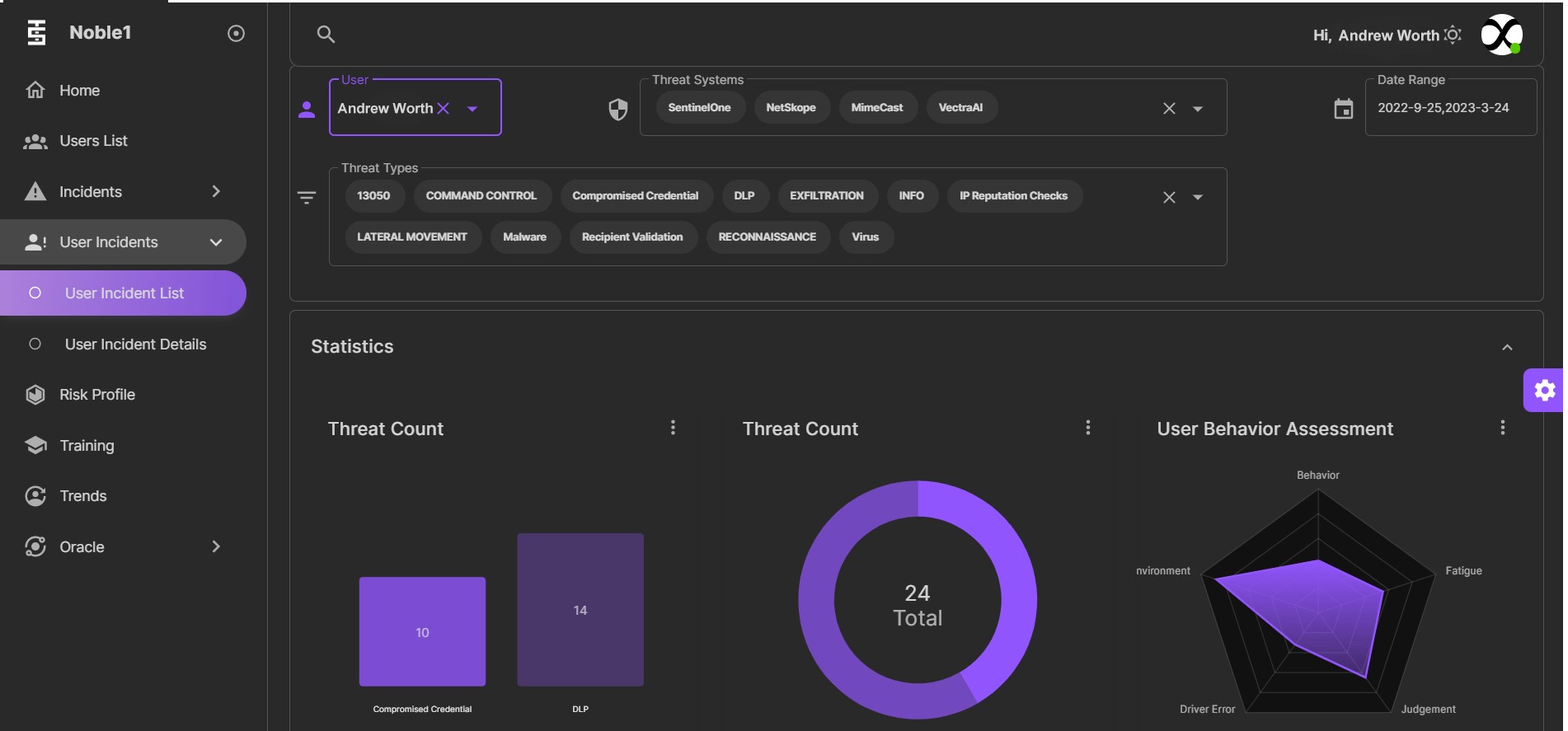Click the Date Range input field
This screenshot has width=1568, height=731.
[x=1451, y=108]
